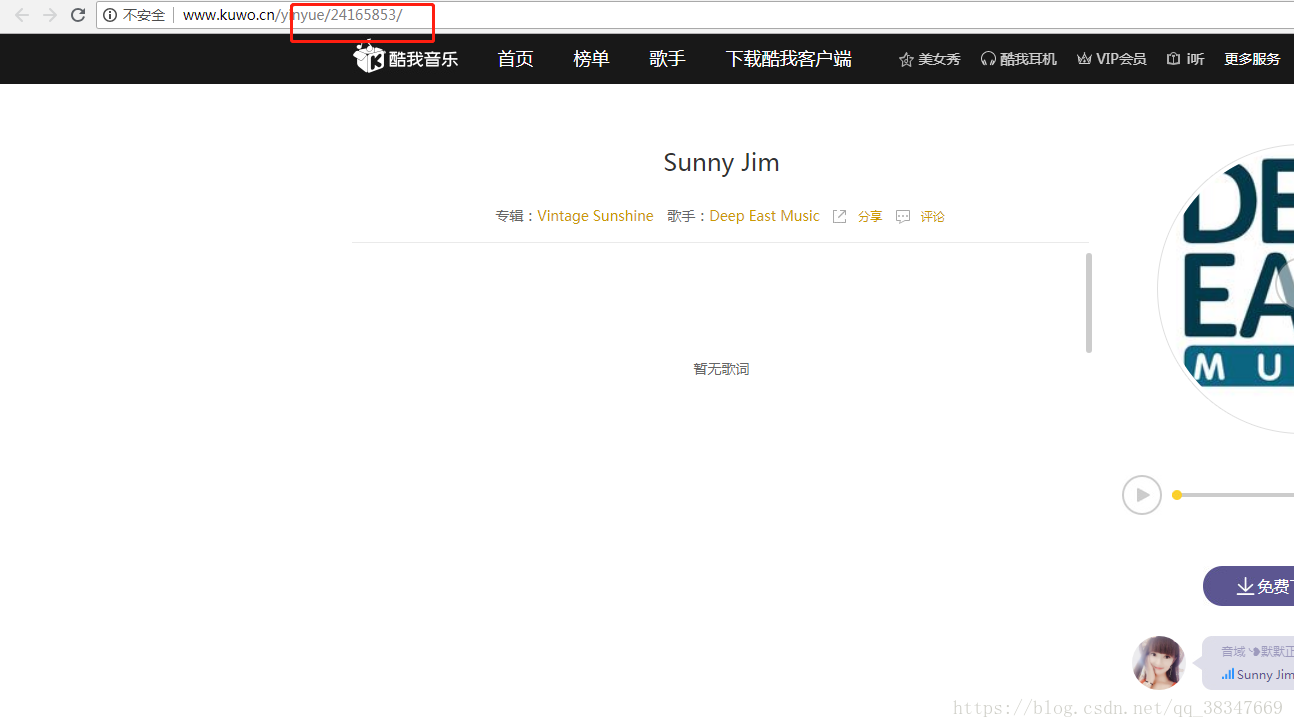The image size is (1294, 728).
Task: Click the browser forward arrow
Action: [49, 15]
